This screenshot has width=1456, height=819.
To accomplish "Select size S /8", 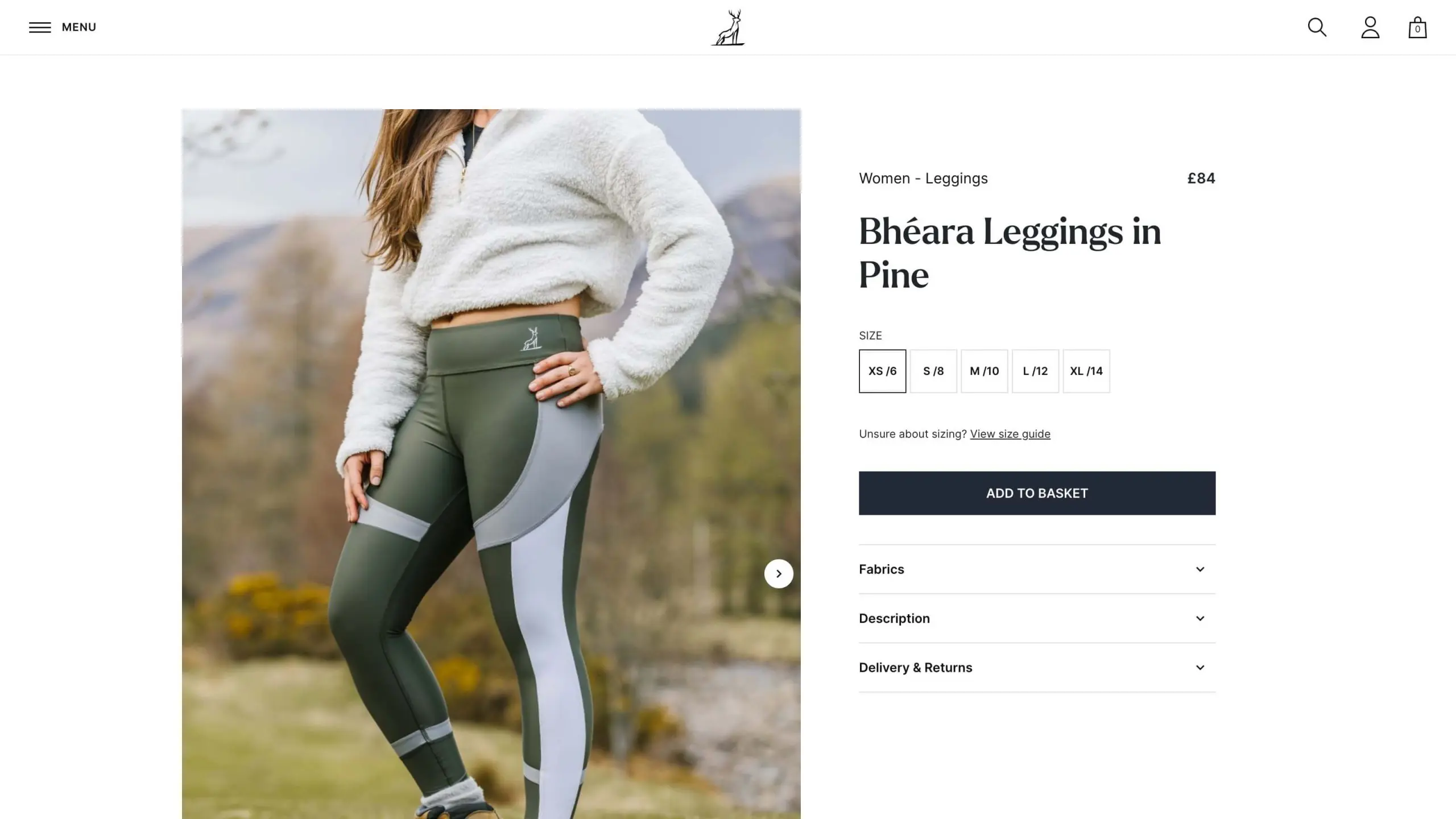I will click(x=933, y=371).
